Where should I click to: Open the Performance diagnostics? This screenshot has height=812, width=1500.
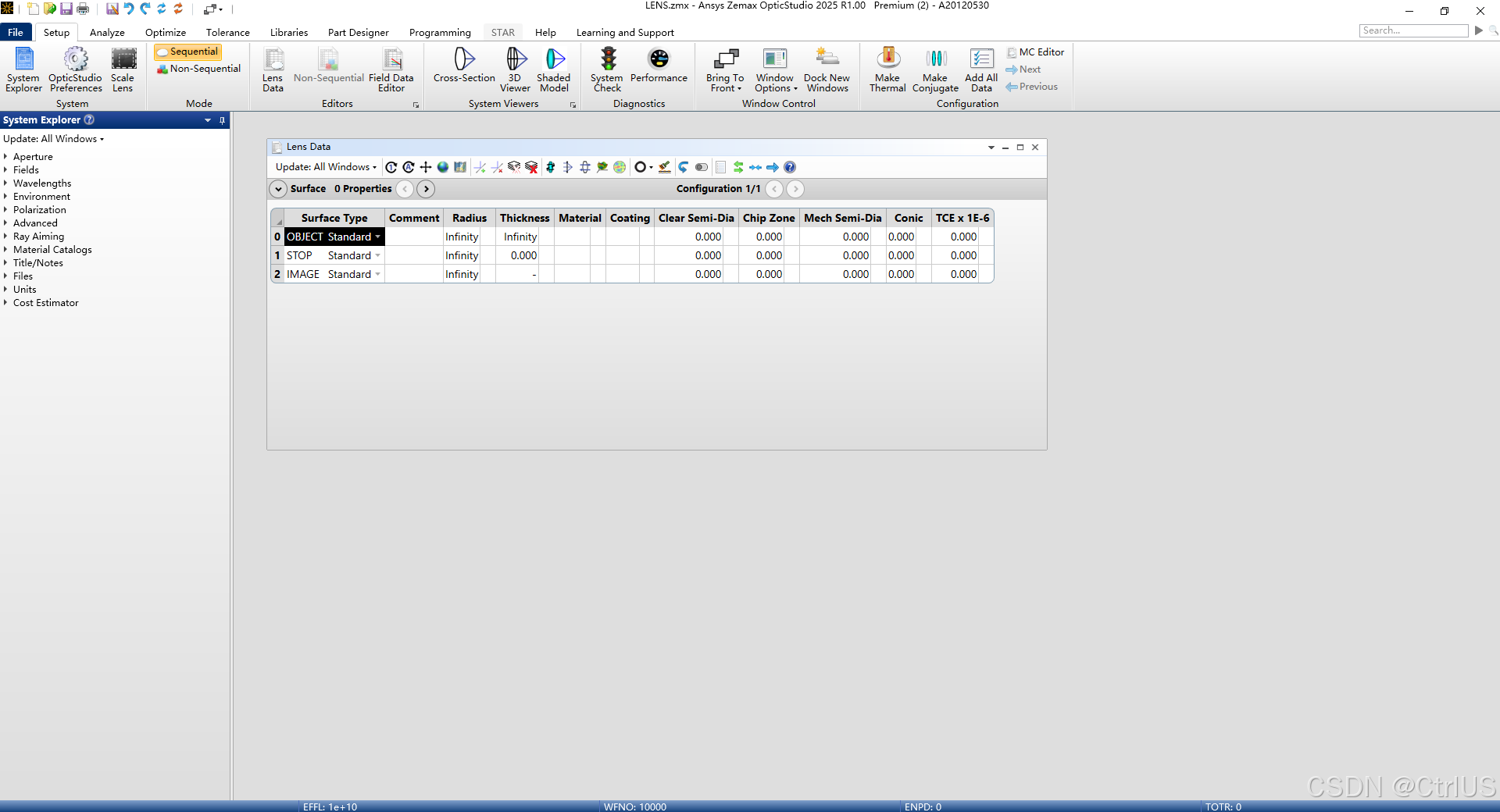659,66
